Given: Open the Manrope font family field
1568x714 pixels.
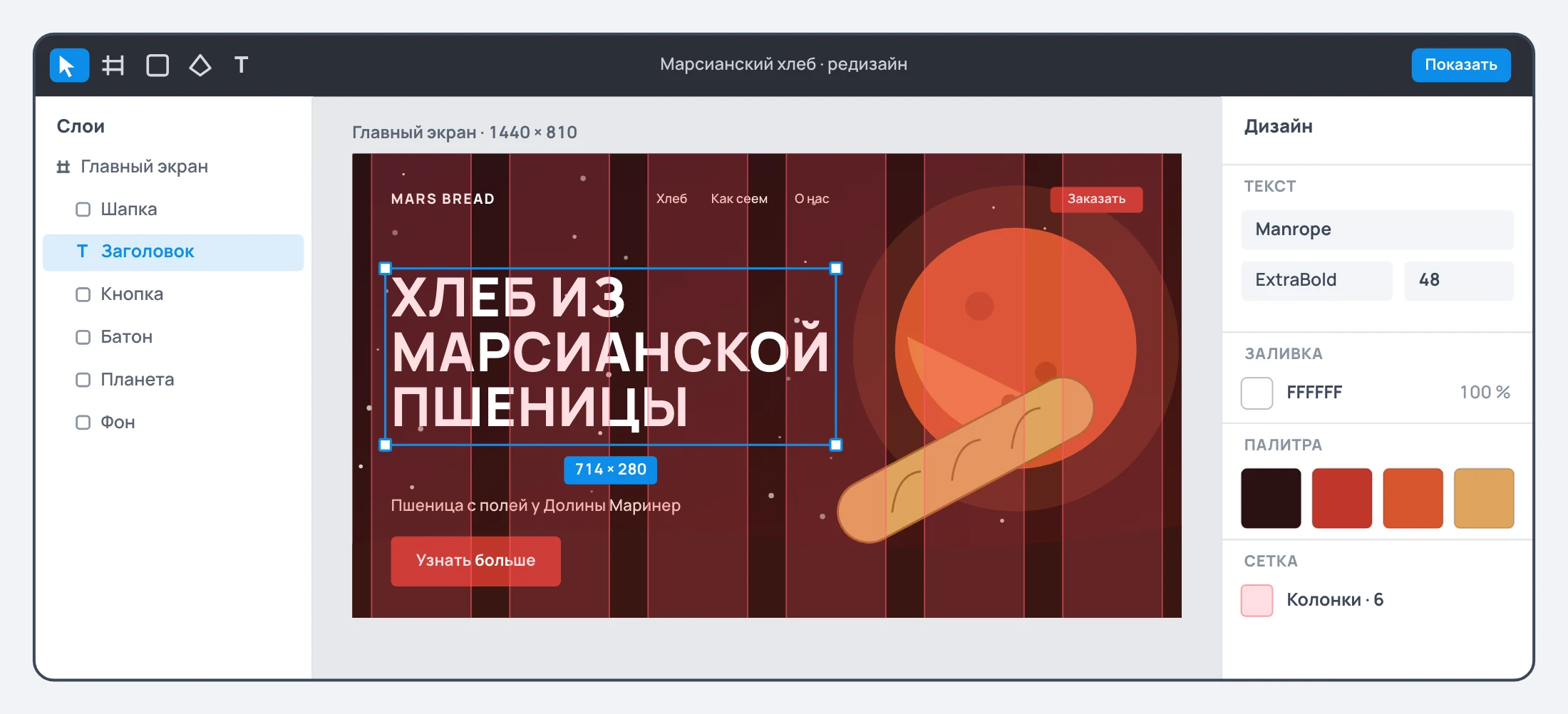Looking at the screenshot, I should coord(1377,229).
